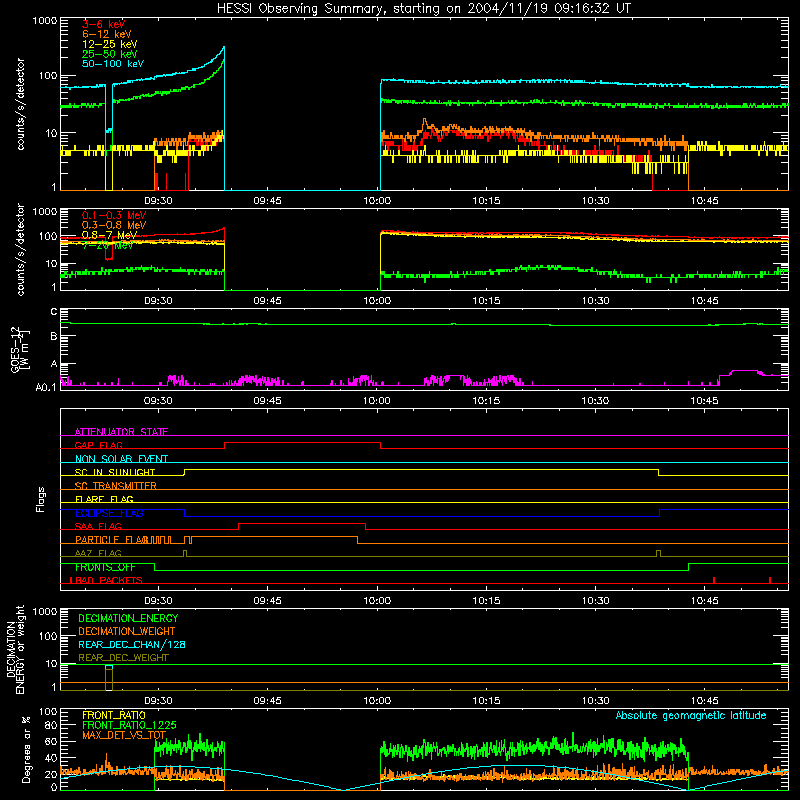Select the orange 6-12 keV legend label
The width and height of the screenshot is (800, 800).
click(107, 34)
